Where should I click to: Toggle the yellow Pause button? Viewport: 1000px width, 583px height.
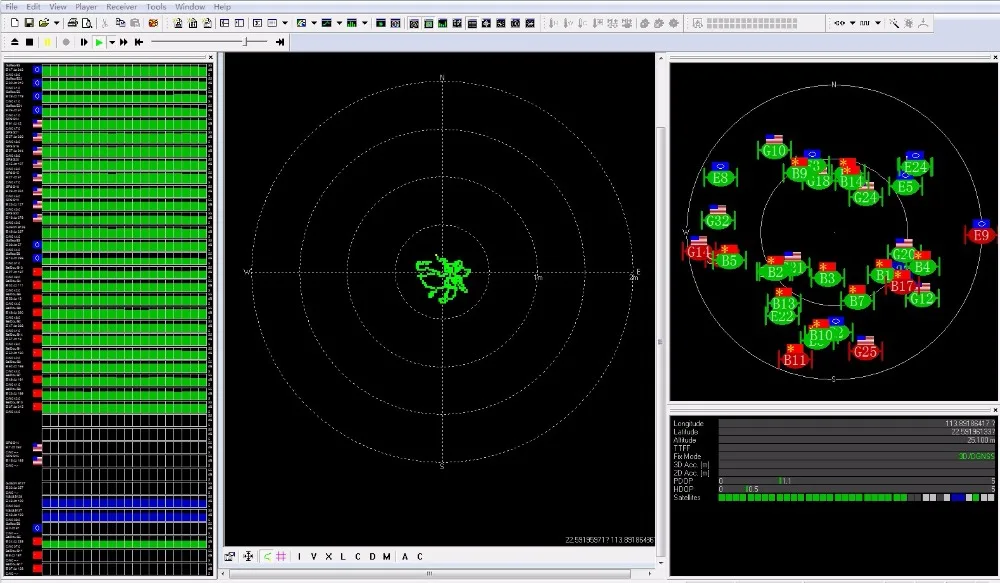47,42
